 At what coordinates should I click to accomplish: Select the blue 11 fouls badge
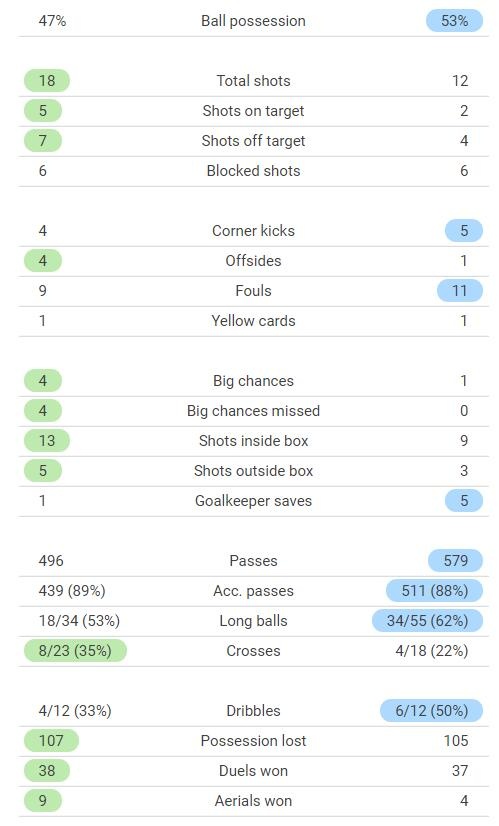[x=460, y=291]
